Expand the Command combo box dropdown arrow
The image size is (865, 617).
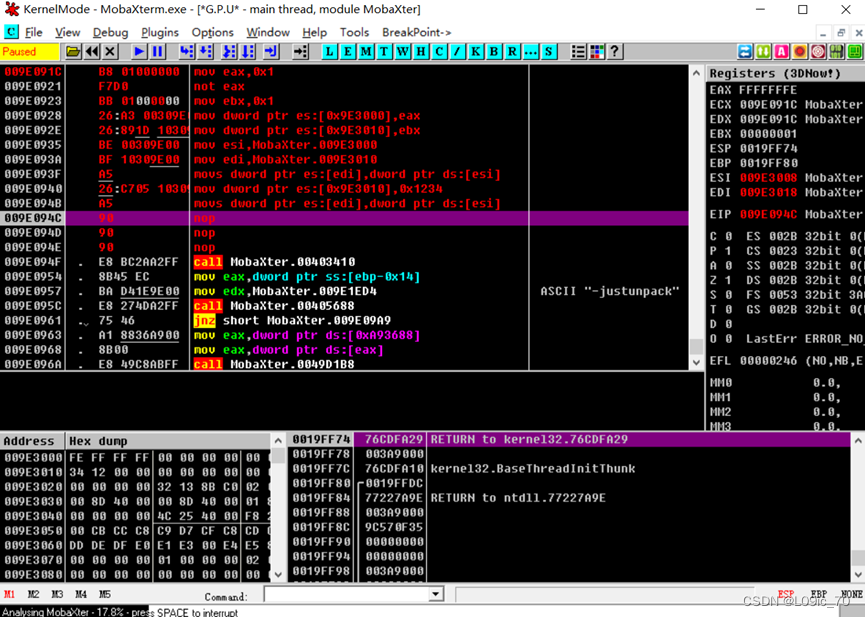[436, 594]
